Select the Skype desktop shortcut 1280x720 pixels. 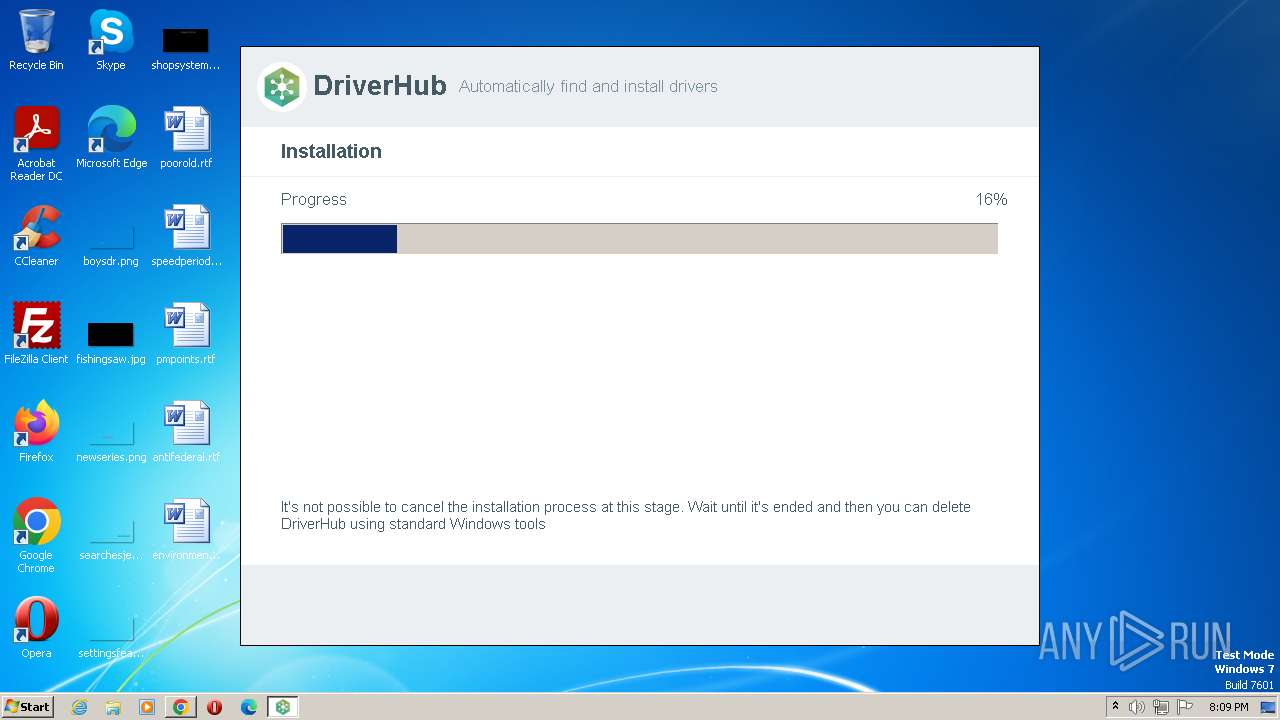coord(111,40)
